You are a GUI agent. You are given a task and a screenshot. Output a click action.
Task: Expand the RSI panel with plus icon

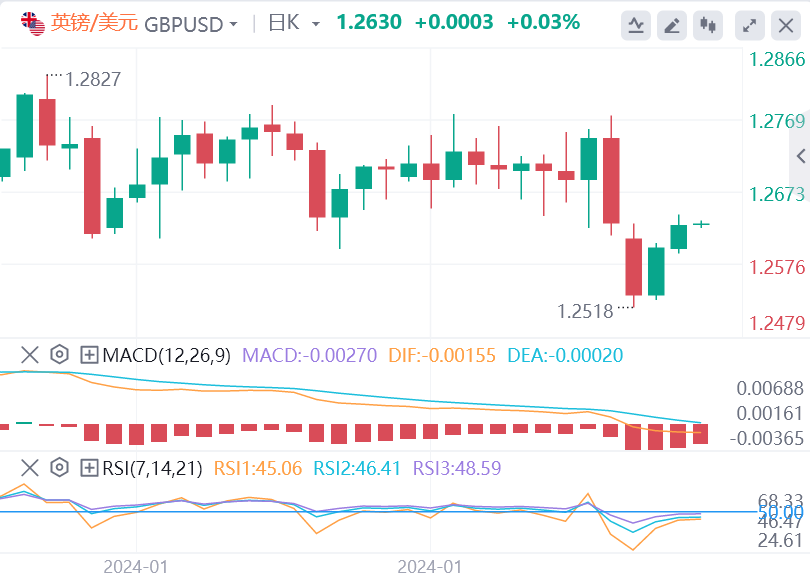(x=89, y=468)
